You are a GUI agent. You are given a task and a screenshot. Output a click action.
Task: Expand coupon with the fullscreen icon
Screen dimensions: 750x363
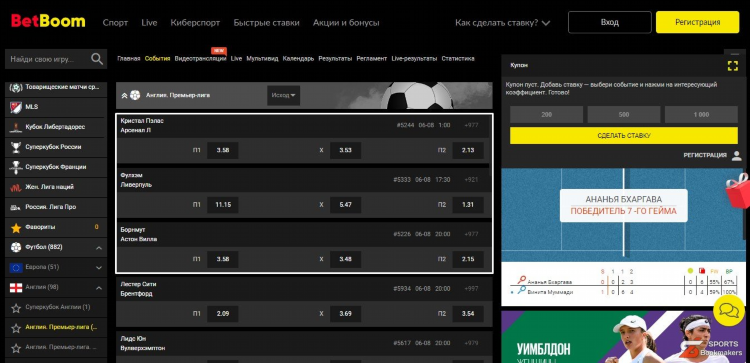point(732,66)
